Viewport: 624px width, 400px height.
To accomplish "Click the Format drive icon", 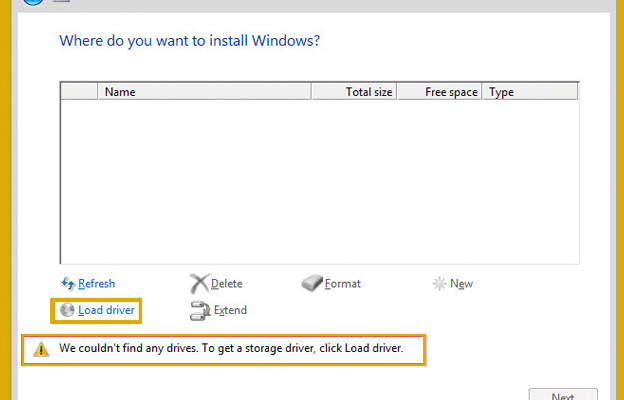I will (311, 284).
